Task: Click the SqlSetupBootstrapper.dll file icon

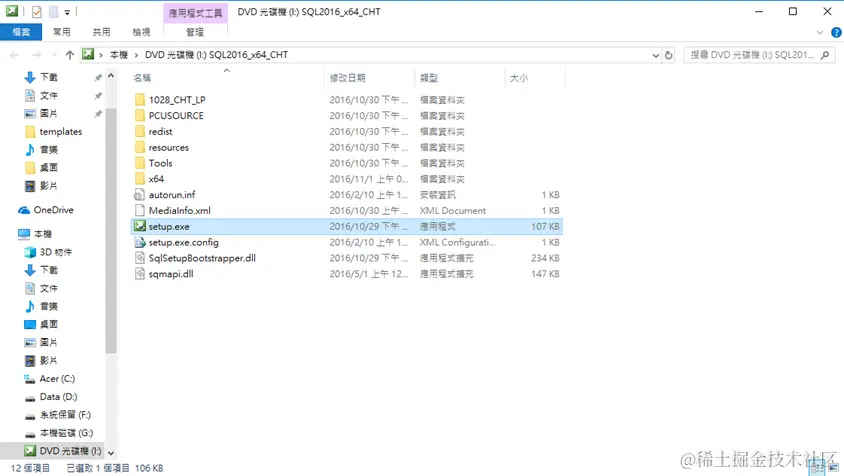Action: (140, 258)
